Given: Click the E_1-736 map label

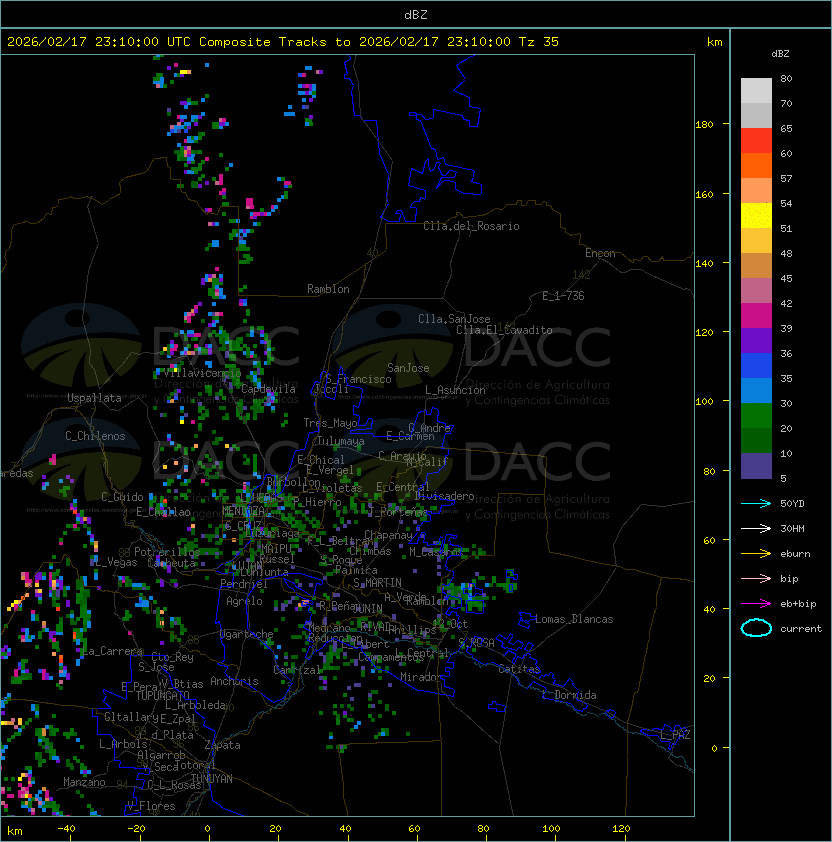Looking at the screenshot, I should coord(563,296).
